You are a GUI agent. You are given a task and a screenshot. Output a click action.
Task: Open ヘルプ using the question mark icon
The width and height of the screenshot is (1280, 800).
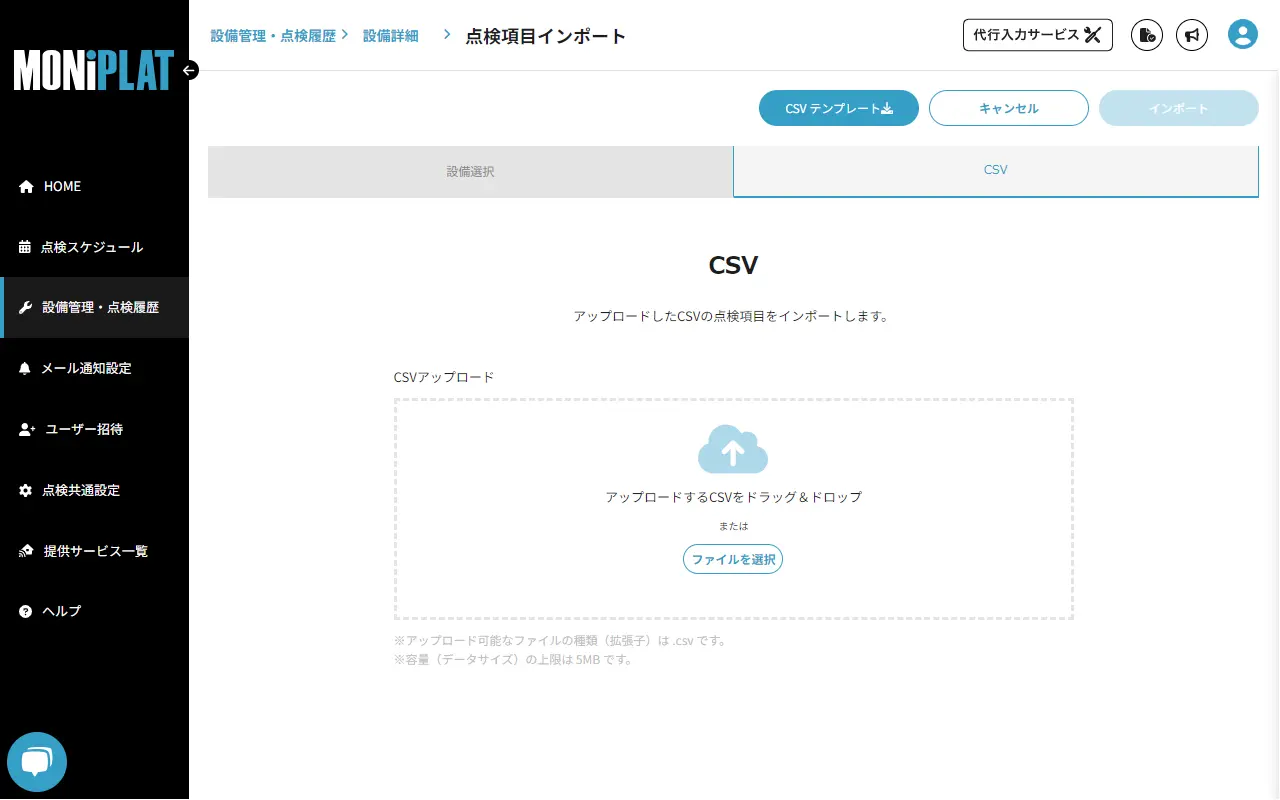pos(24,611)
